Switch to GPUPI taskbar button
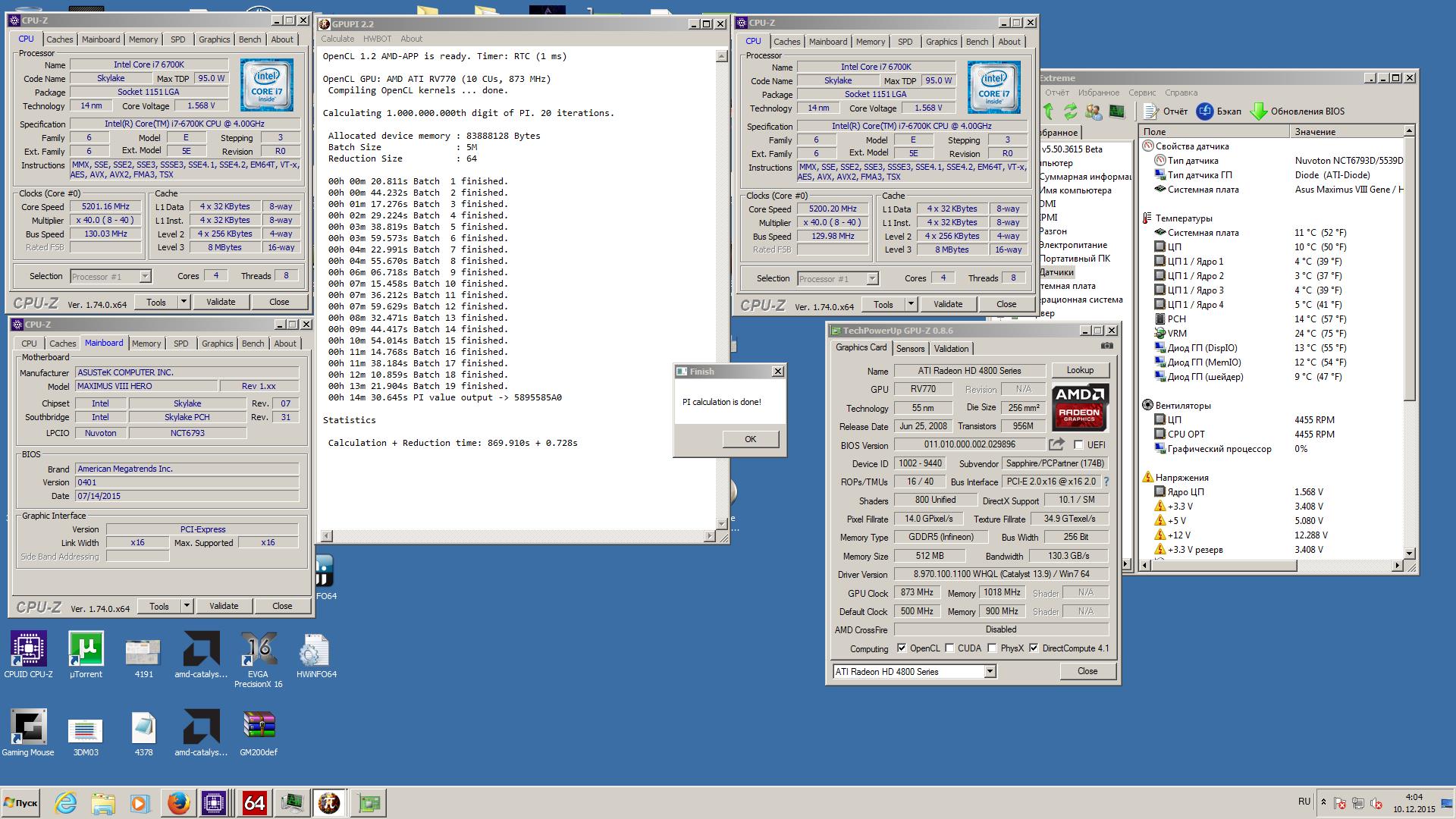The height and width of the screenshot is (819, 1456). [x=329, y=803]
